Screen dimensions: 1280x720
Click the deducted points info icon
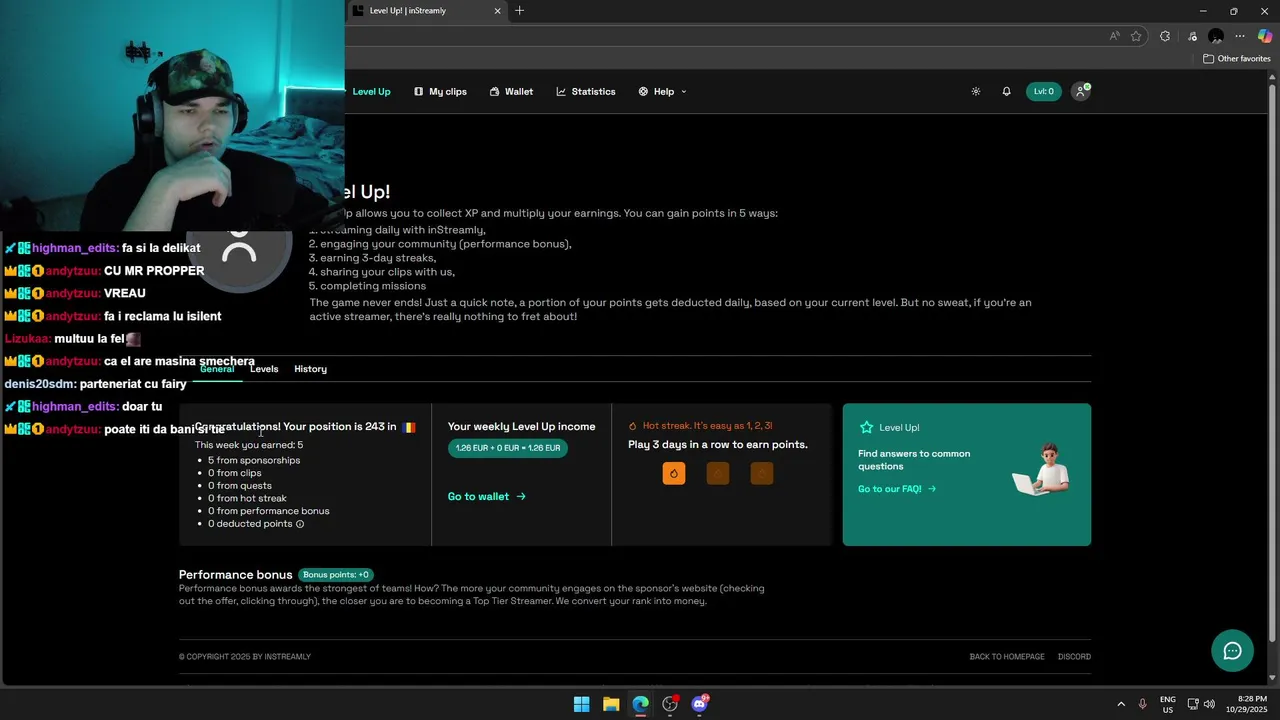(300, 524)
